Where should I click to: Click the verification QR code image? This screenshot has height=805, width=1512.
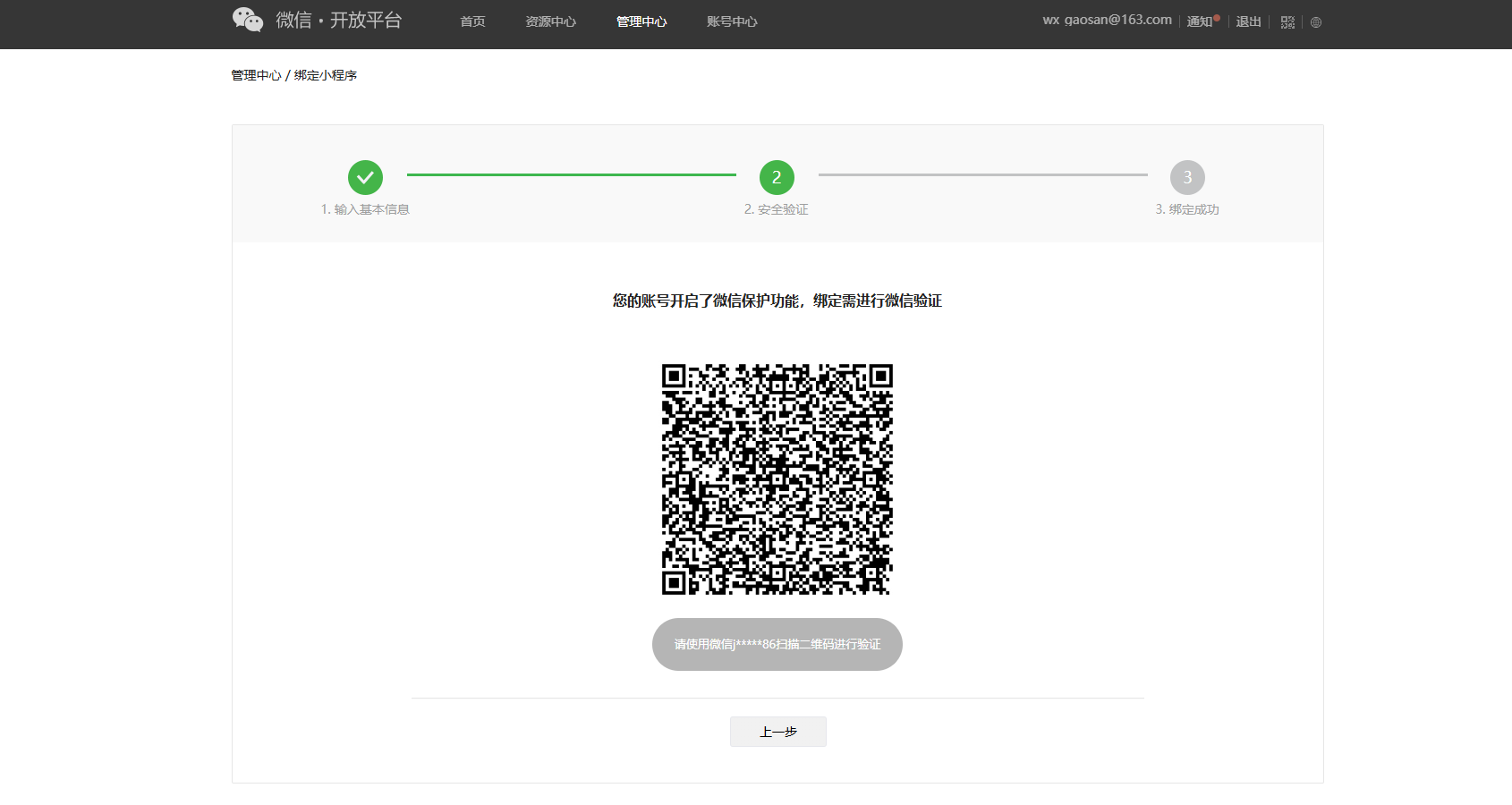777,479
